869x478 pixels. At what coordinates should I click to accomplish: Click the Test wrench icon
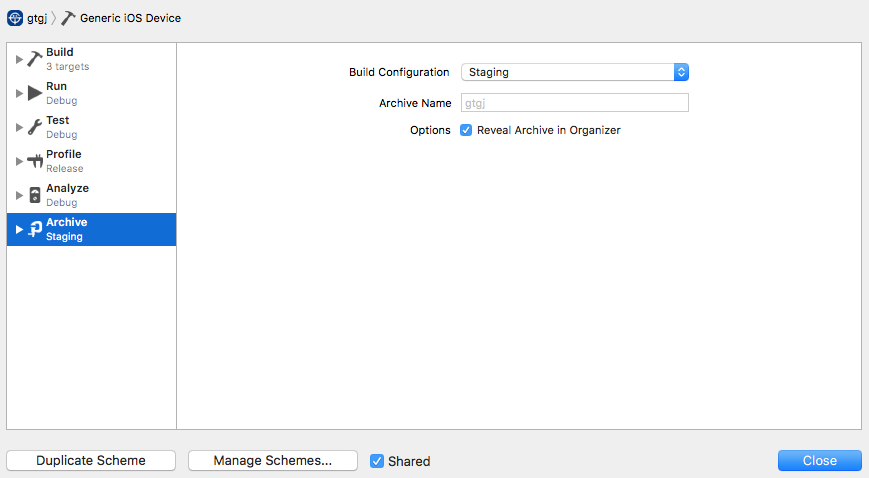click(34, 127)
